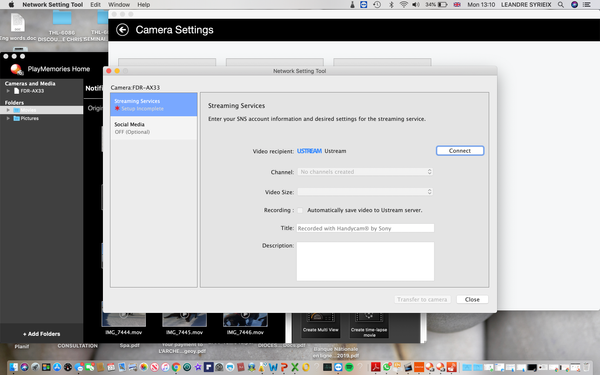Image resolution: width=600 pixels, height=375 pixels.
Task: Click the UK flag input source icon
Action: (457, 5)
